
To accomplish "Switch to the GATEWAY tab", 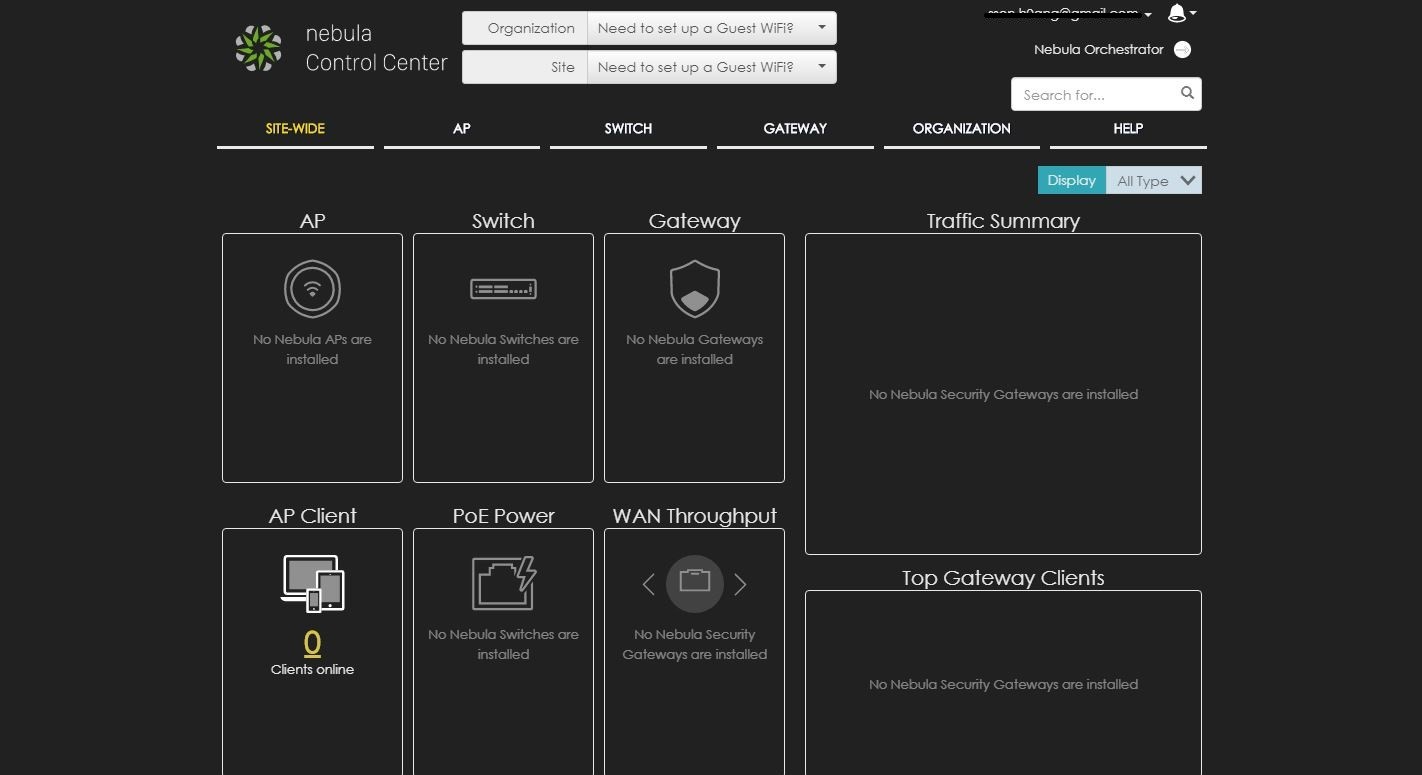I will click(795, 129).
